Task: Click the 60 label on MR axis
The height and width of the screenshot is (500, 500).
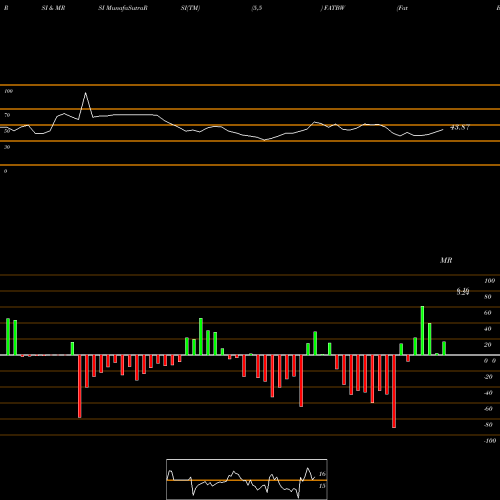Action: (488, 313)
